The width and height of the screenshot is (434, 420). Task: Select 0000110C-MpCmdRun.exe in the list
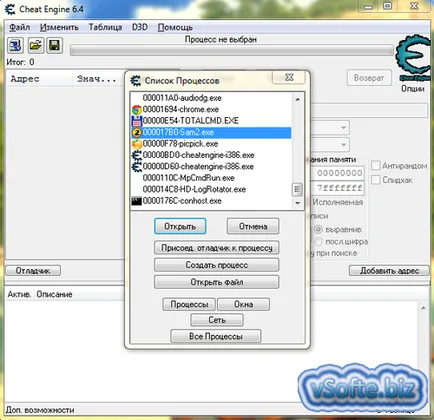pyautogui.click(x=211, y=178)
